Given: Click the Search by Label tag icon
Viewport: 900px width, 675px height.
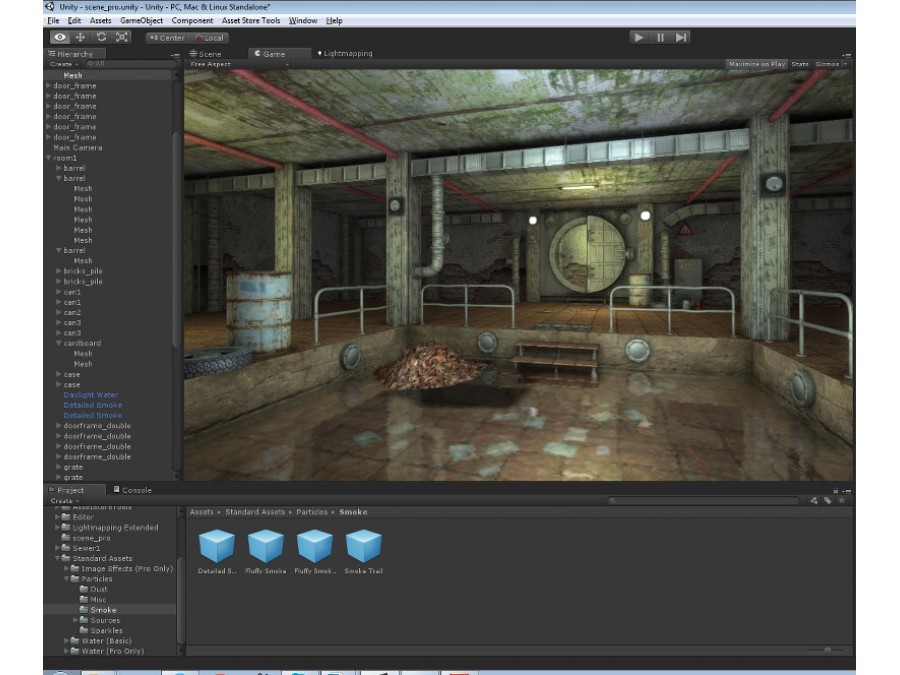Looking at the screenshot, I should [x=828, y=501].
